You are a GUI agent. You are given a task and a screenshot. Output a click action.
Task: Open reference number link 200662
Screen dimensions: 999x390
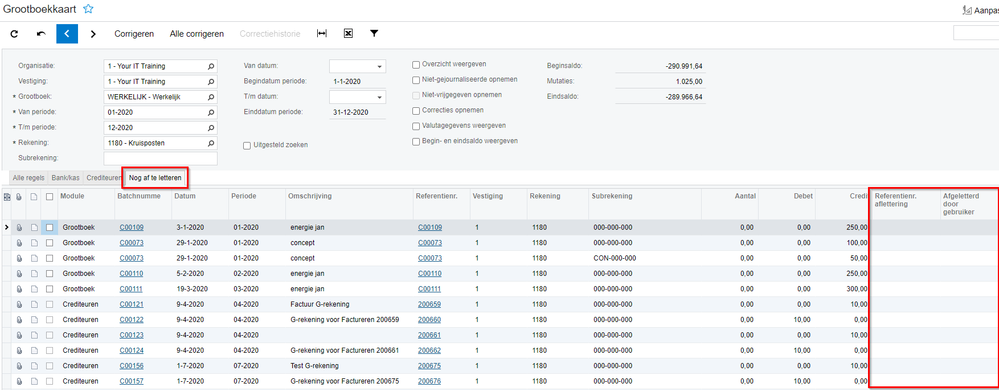point(430,350)
